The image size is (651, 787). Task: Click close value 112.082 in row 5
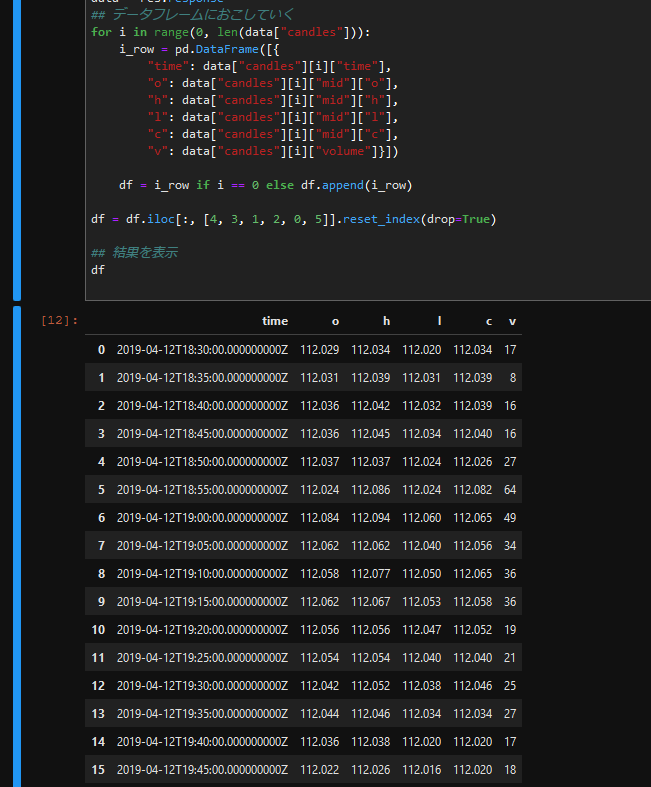(x=473, y=490)
